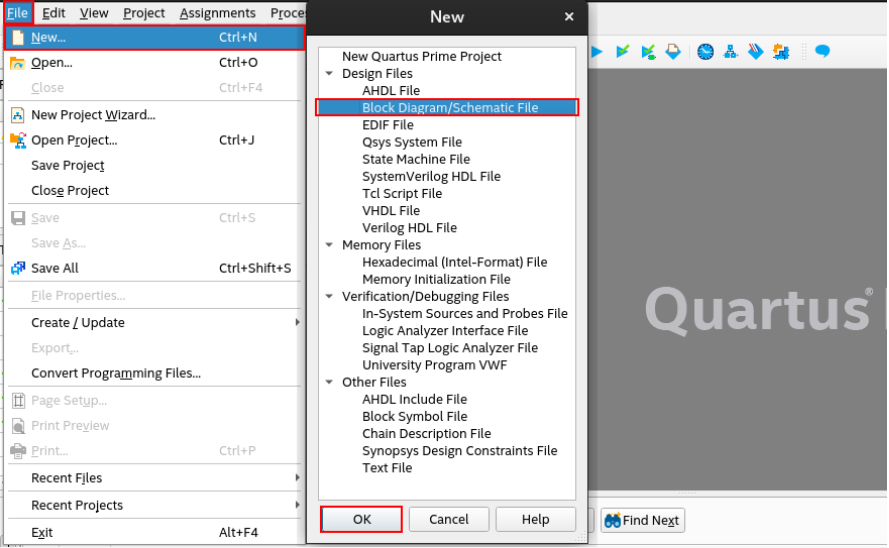The image size is (889, 548).
Task: Expand the Recent Projects submenu arrow
Action: click(x=297, y=505)
